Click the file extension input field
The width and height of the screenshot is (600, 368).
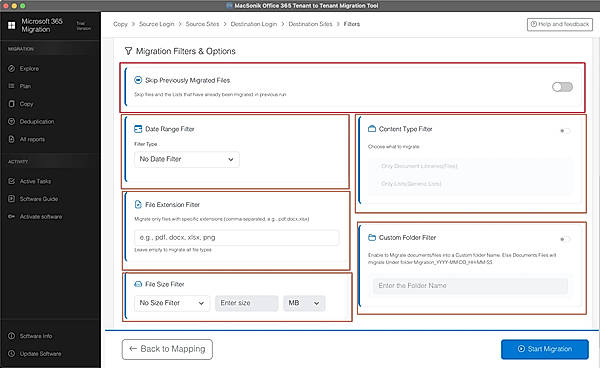236,238
